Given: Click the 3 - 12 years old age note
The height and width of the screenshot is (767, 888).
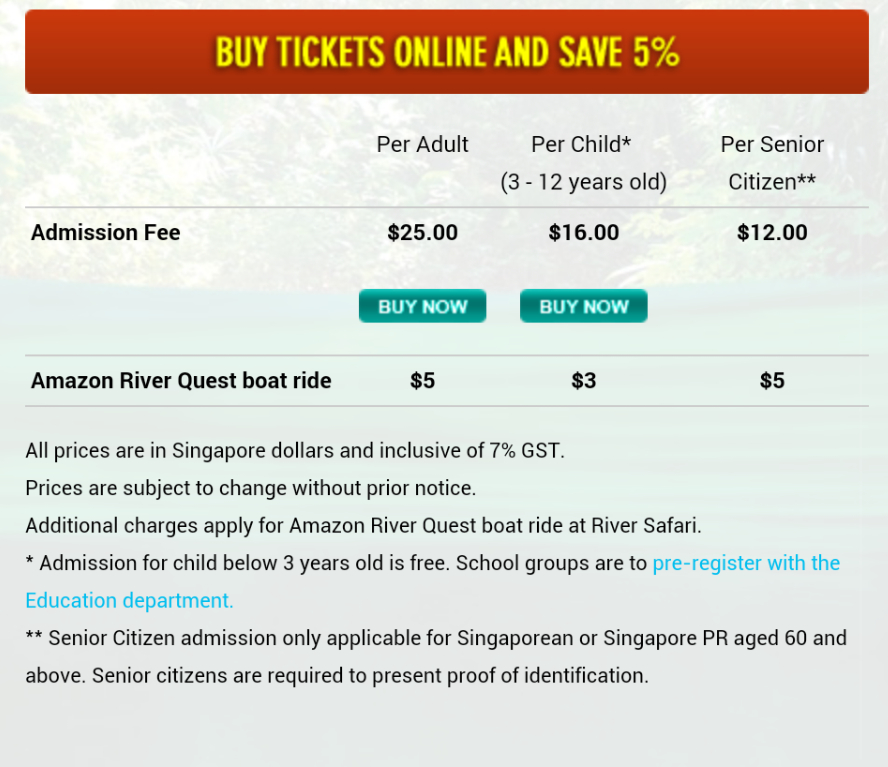Looking at the screenshot, I should 583,182.
